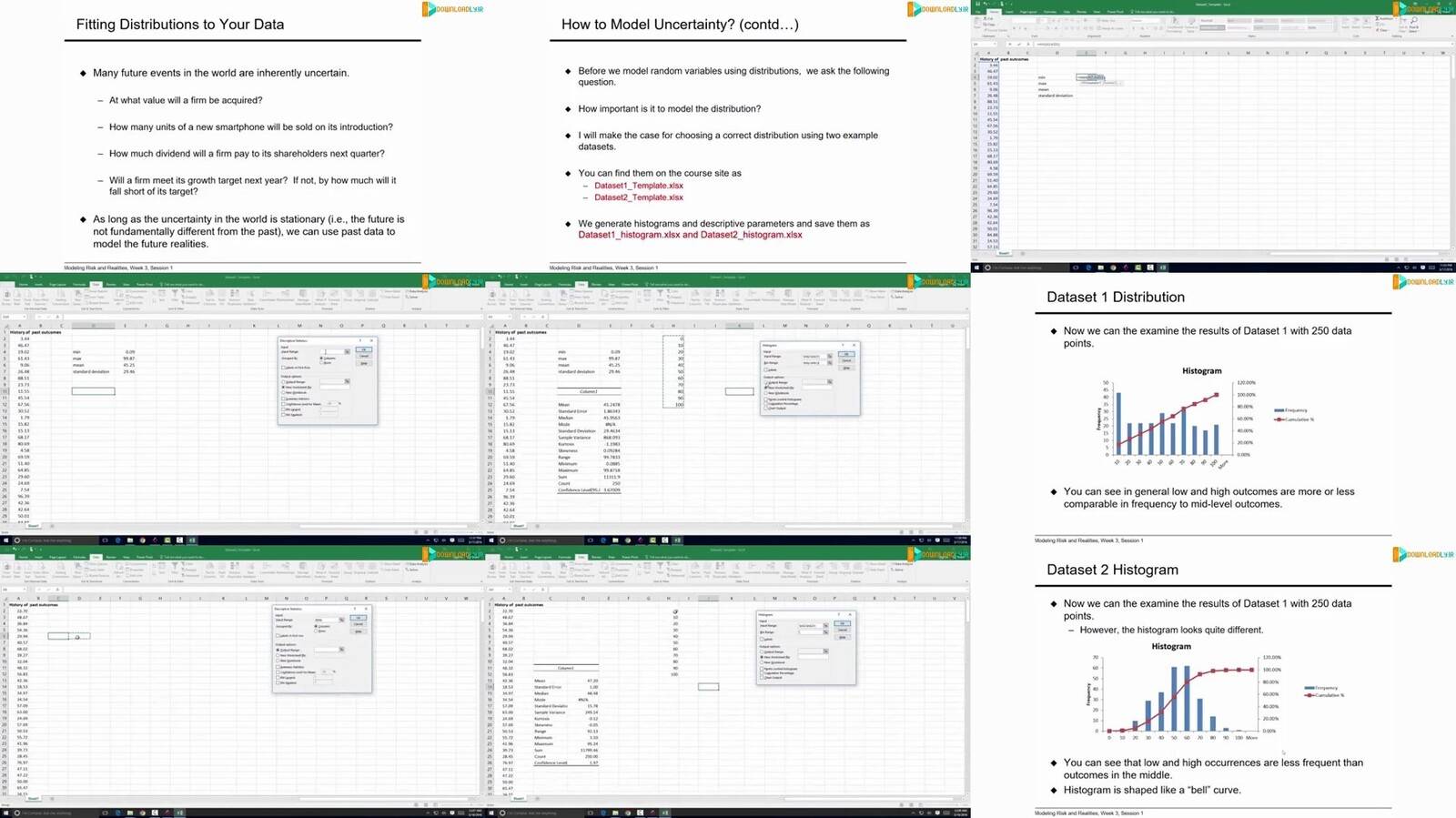
Task: Click Paste icon in Excel window without dialog
Action: coord(979,22)
